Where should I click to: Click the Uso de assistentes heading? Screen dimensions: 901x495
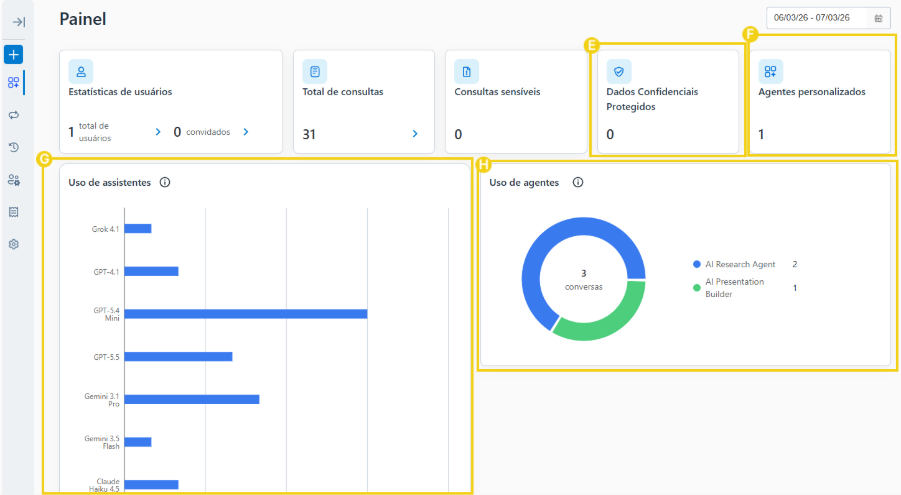pyautogui.click(x=109, y=182)
